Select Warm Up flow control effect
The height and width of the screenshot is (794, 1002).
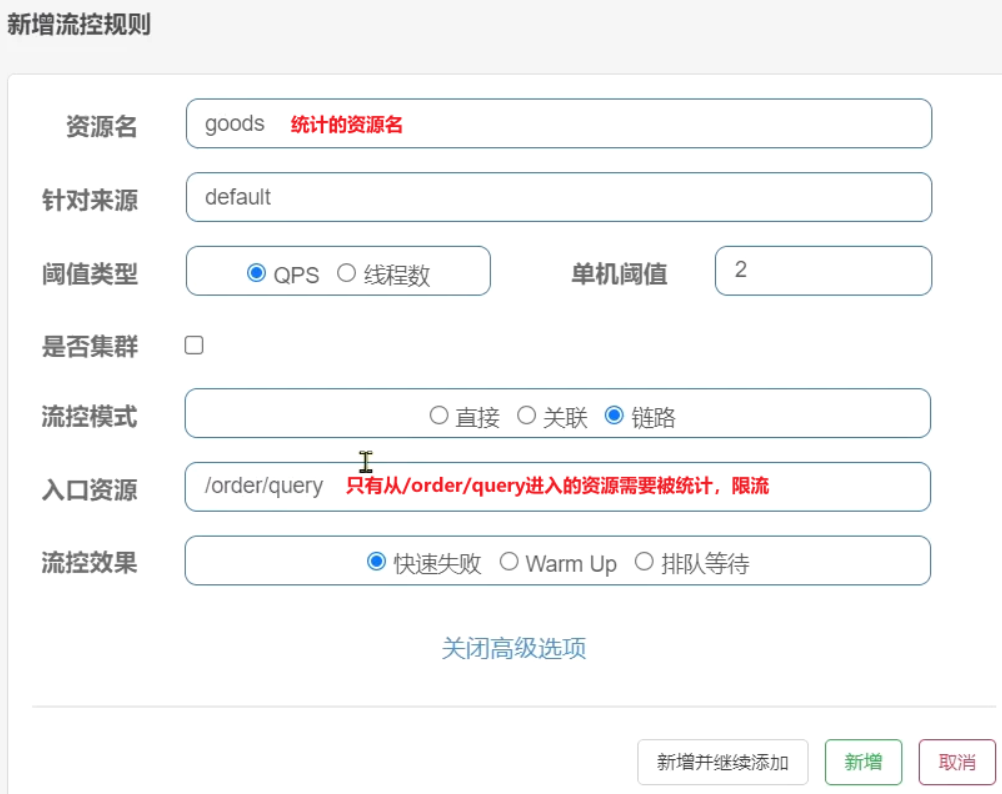[509, 561]
